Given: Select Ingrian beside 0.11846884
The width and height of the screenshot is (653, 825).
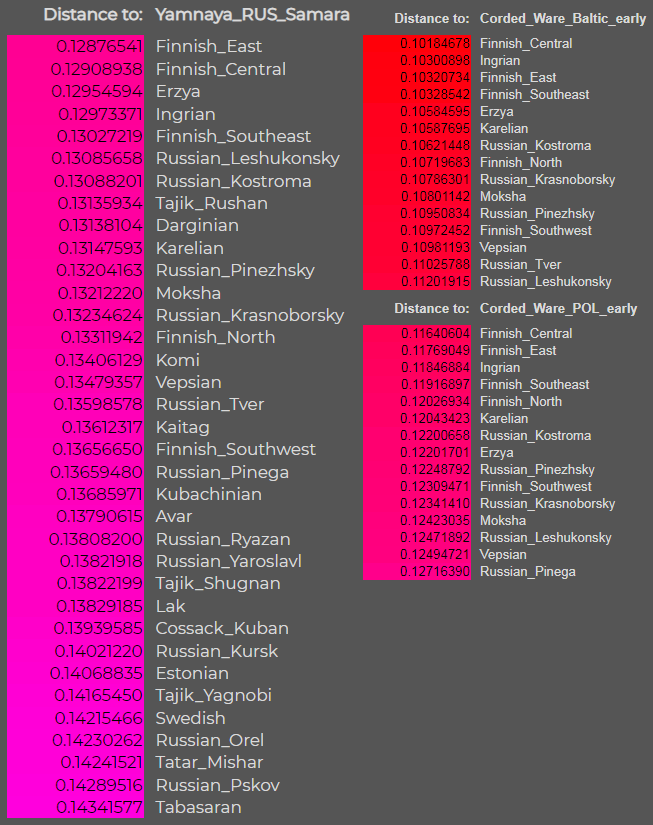Looking at the screenshot, I should pyautogui.click(x=500, y=368).
